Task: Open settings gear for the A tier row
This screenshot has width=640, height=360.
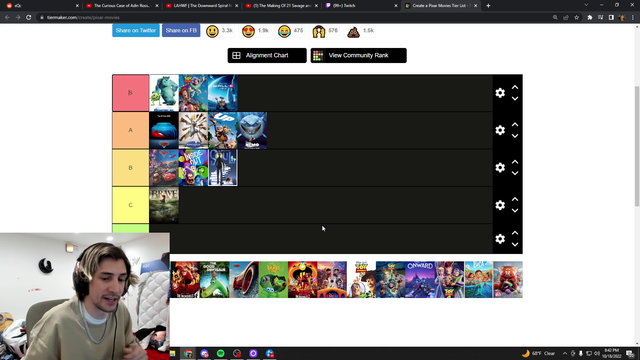Action: pyautogui.click(x=500, y=130)
